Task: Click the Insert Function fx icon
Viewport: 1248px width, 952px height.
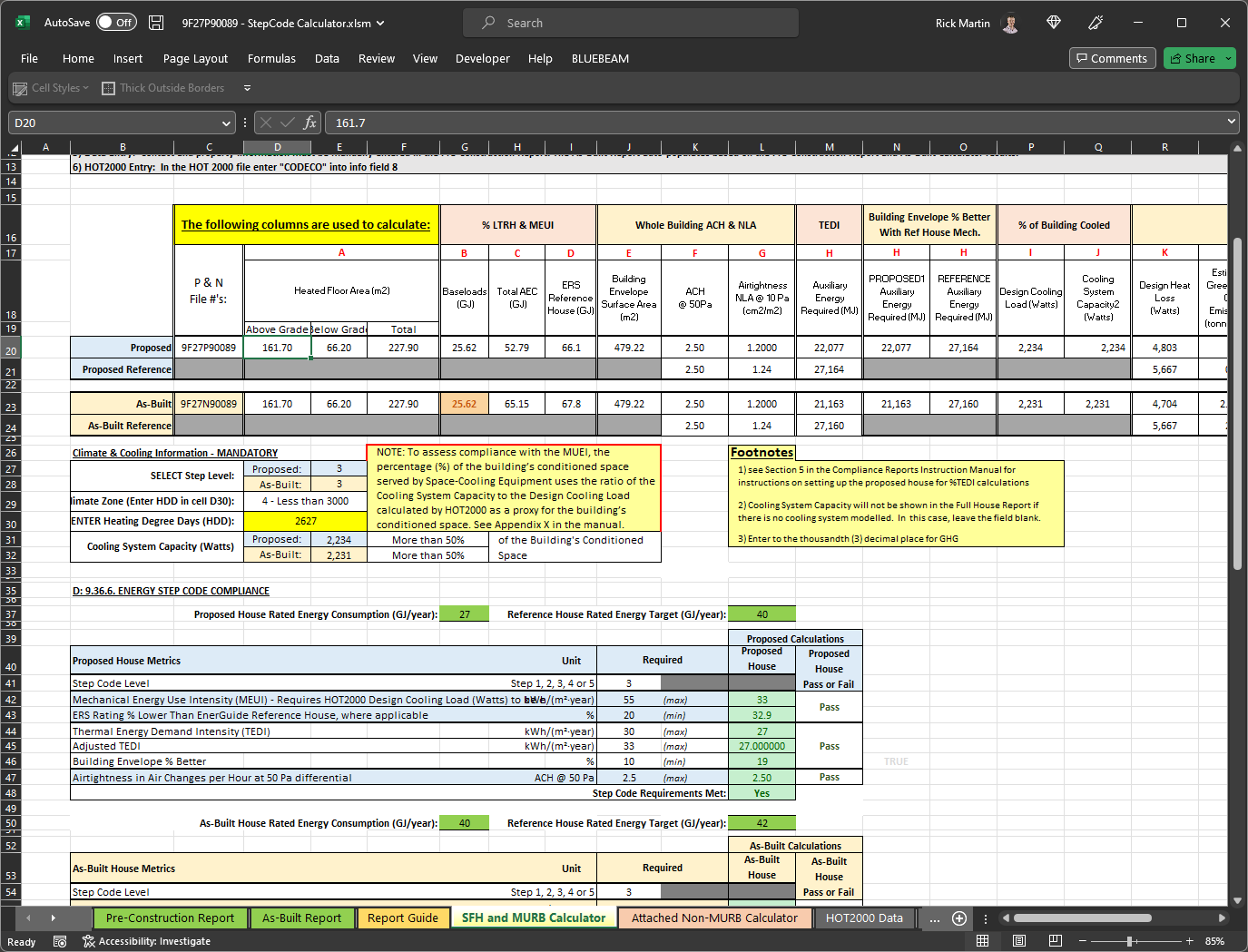Action: click(310, 123)
